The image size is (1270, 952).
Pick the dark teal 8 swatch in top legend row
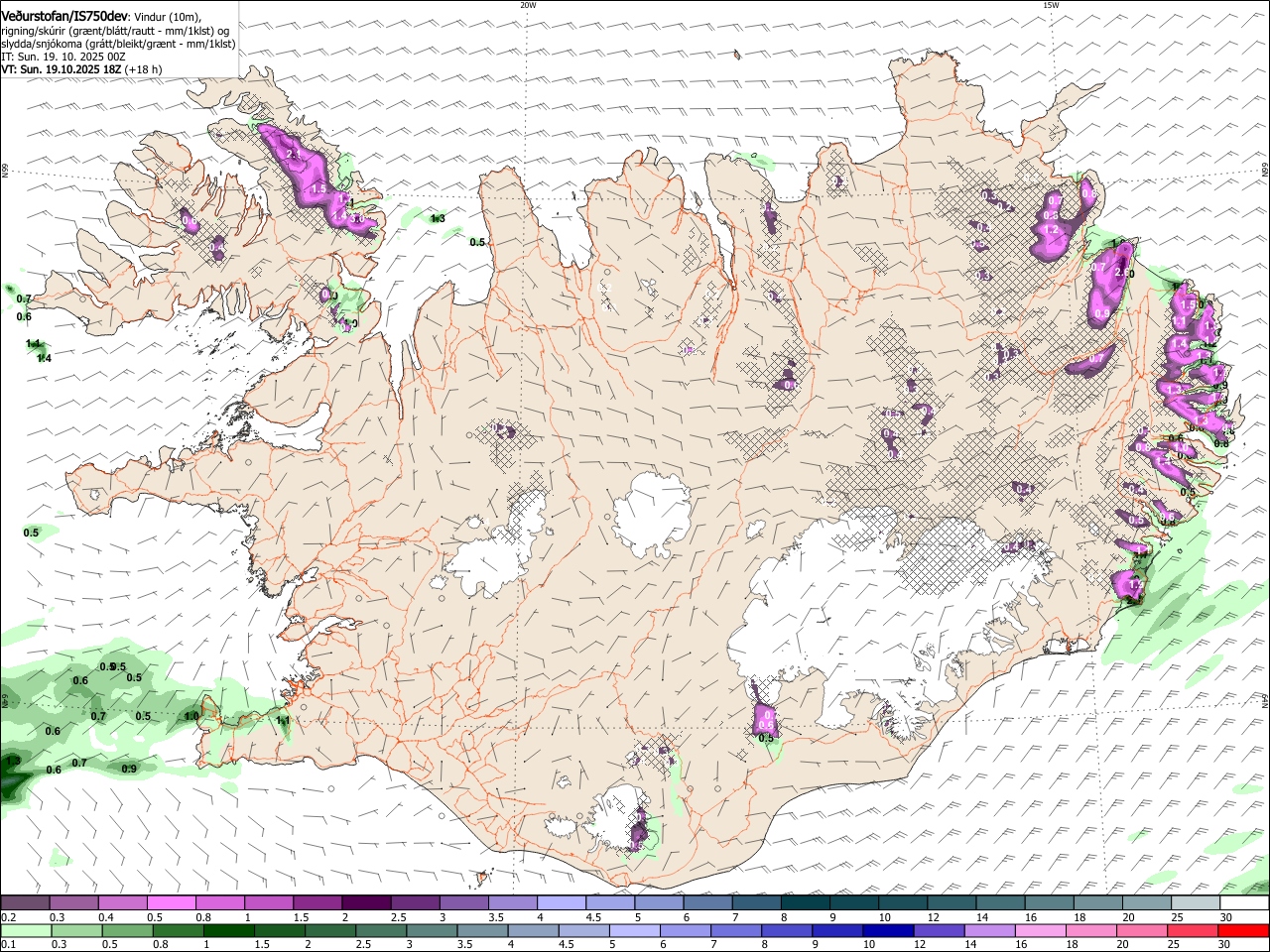click(806, 903)
